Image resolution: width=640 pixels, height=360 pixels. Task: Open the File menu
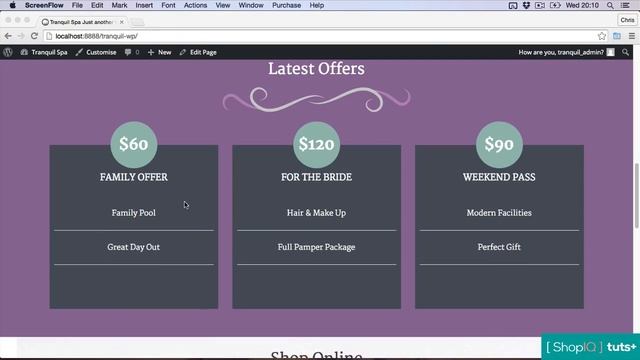(77, 5)
